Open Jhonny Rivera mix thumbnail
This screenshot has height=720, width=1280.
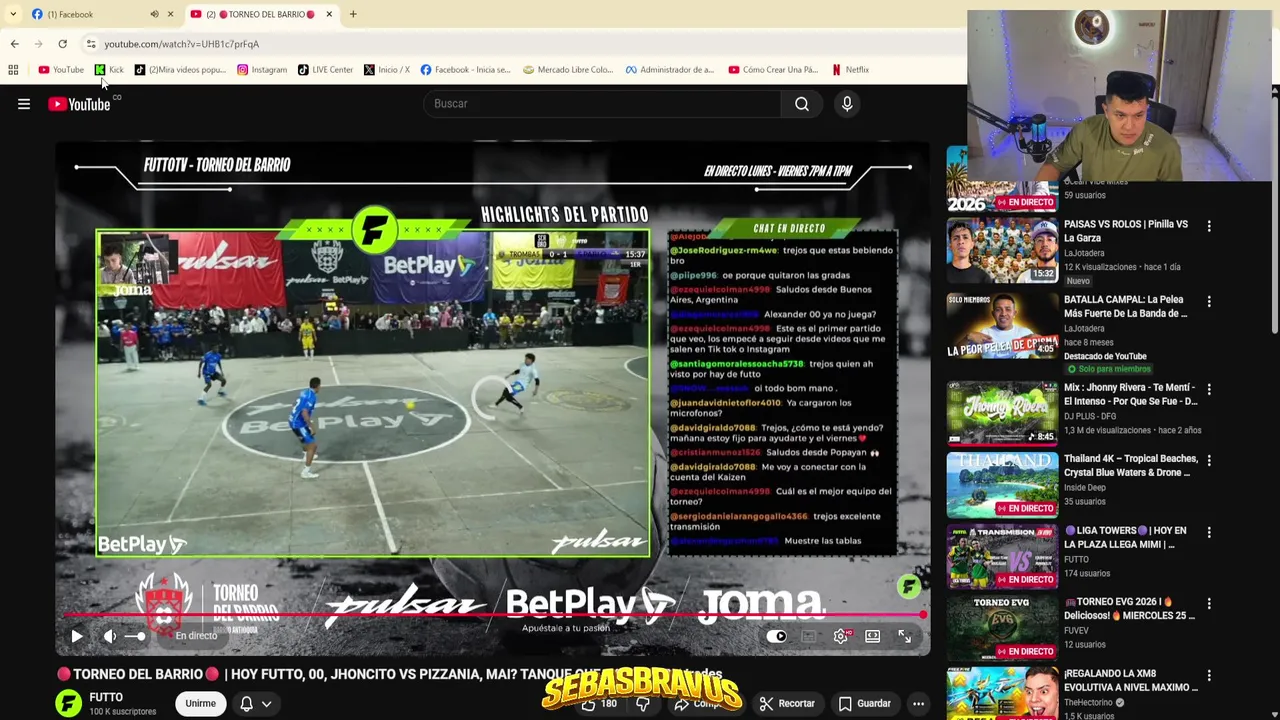pyautogui.click(x=1002, y=414)
